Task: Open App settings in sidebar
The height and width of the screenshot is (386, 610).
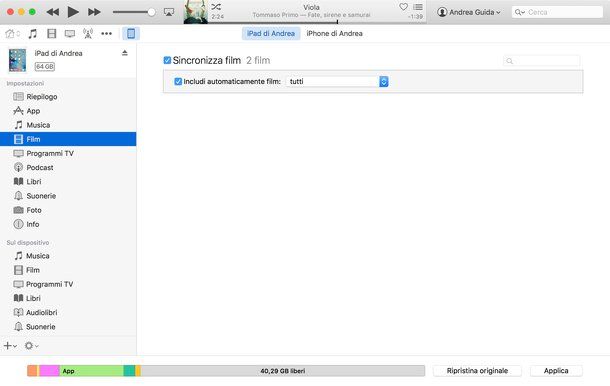Action: [x=68, y=111]
